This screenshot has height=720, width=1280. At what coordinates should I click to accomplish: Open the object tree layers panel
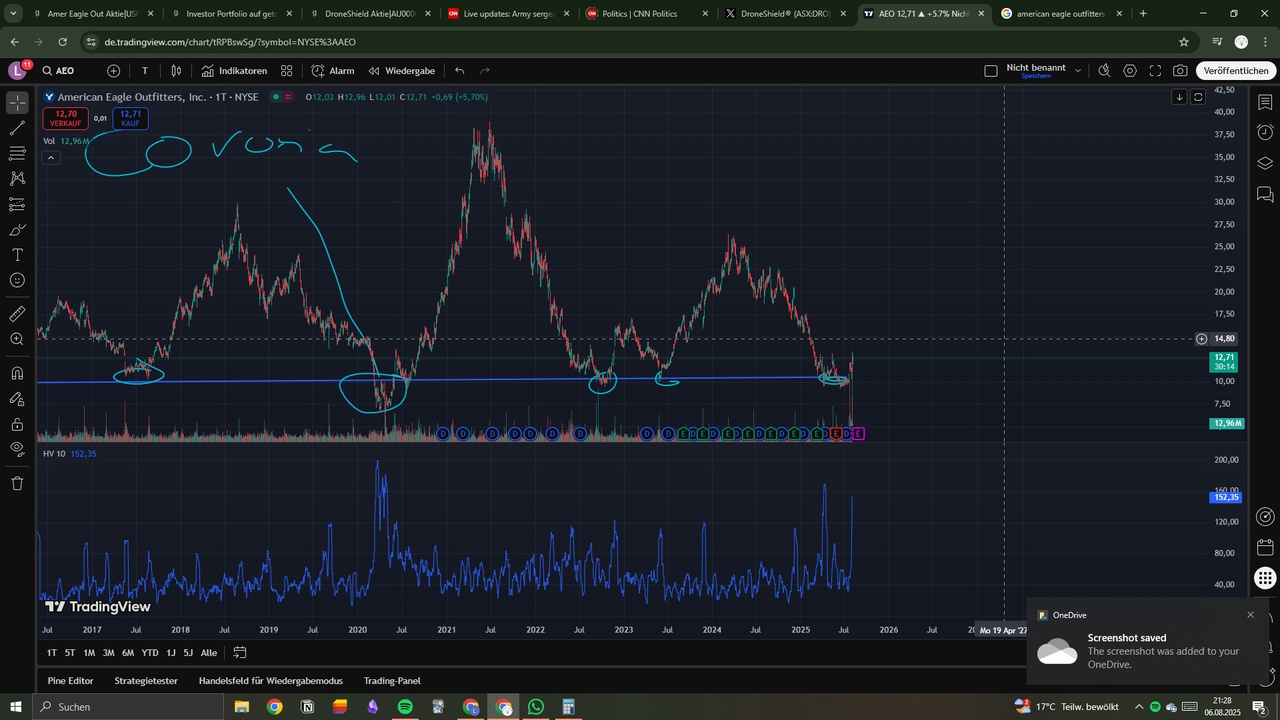tap(1265, 163)
